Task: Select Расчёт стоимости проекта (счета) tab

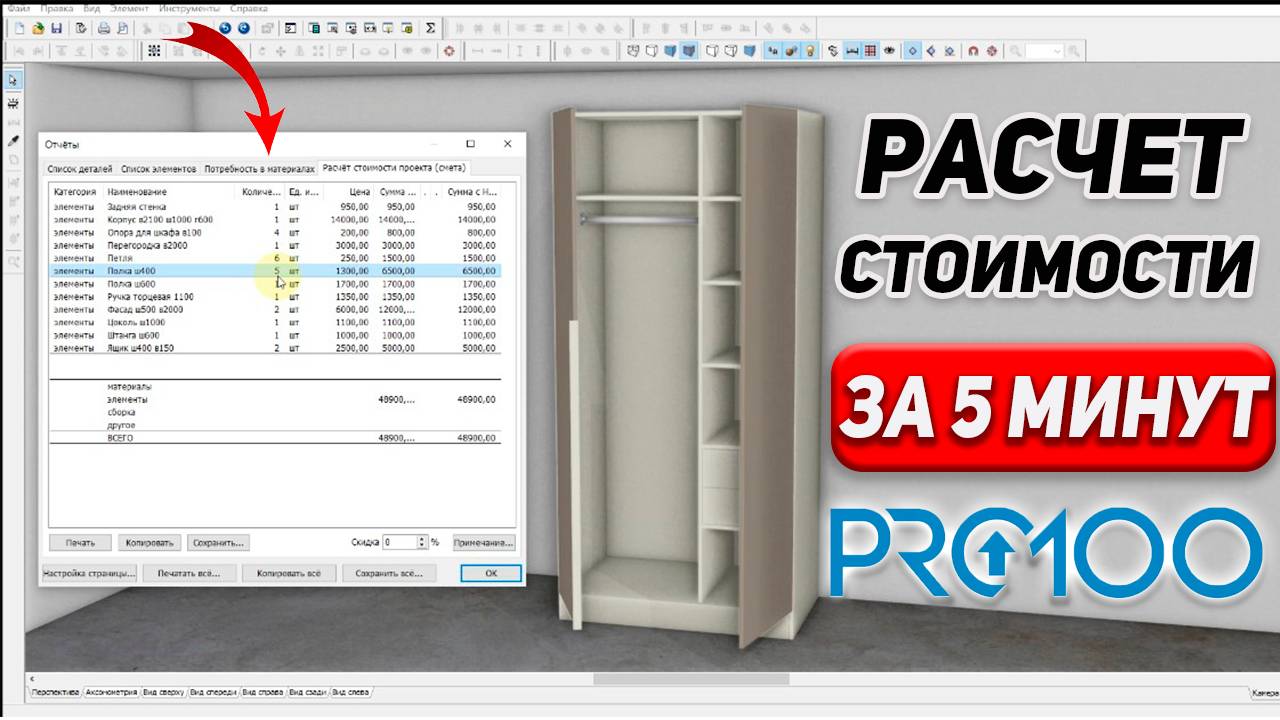Action: (394, 168)
